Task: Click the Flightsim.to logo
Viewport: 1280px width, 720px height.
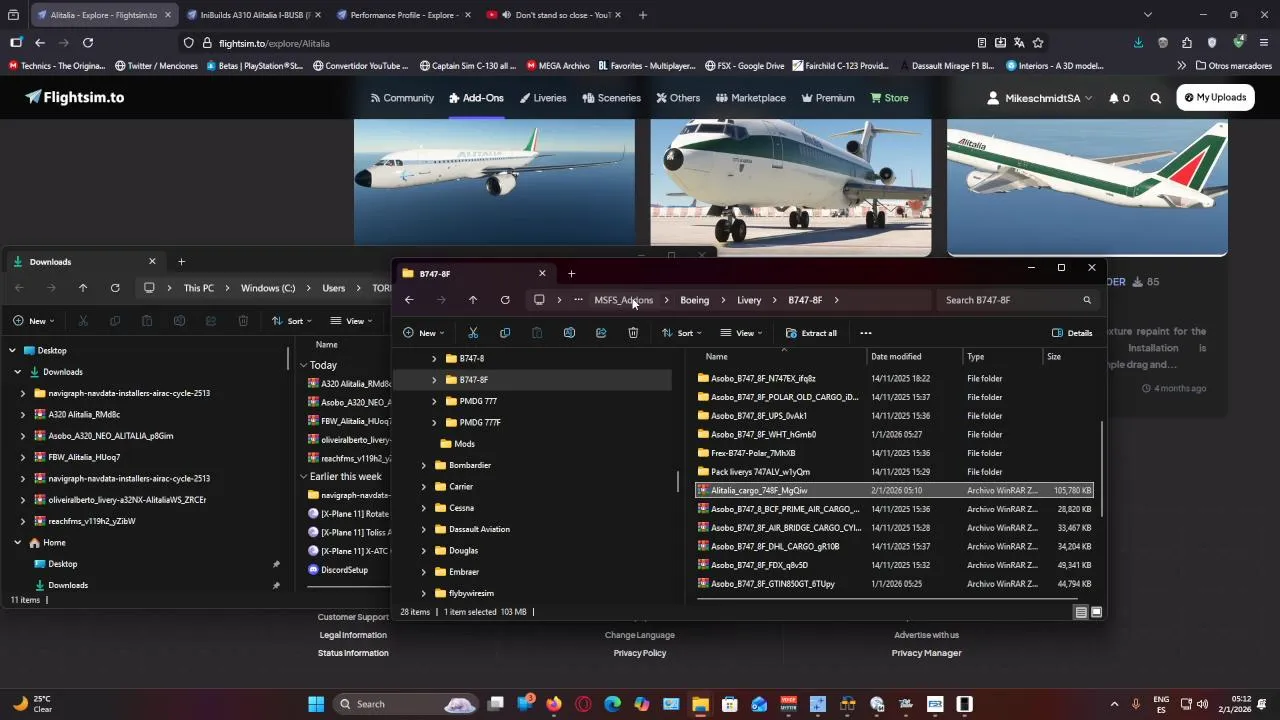Action: [x=75, y=97]
